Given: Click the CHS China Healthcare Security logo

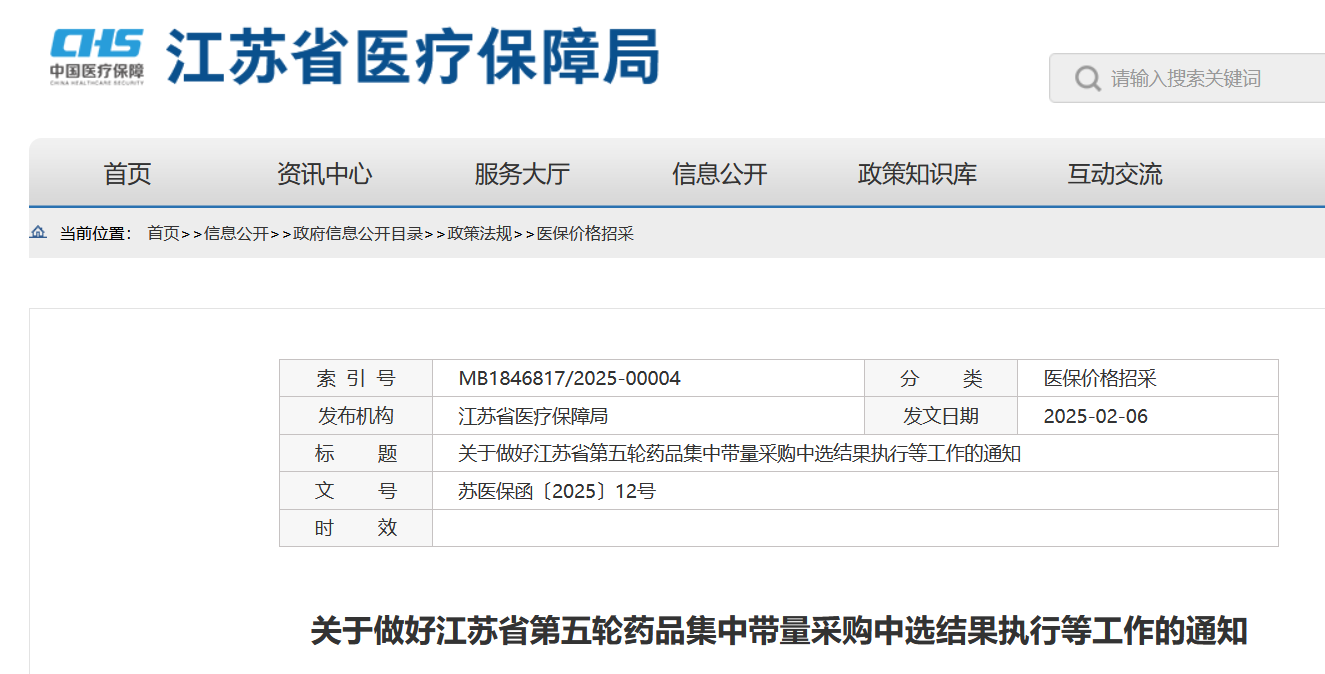Looking at the screenshot, I should click(x=97, y=57).
